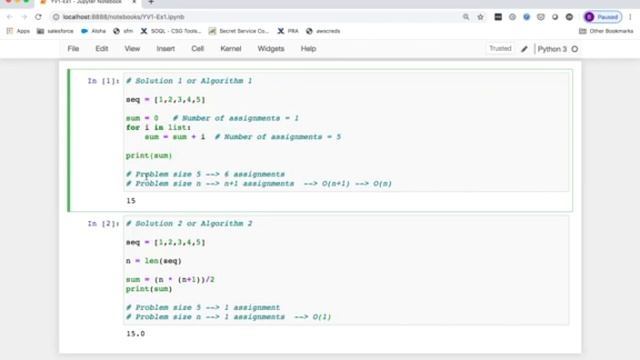Select the Solution 2 code cell editor
The height and width of the screenshot is (360, 640).
pyautogui.click(x=346, y=270)
